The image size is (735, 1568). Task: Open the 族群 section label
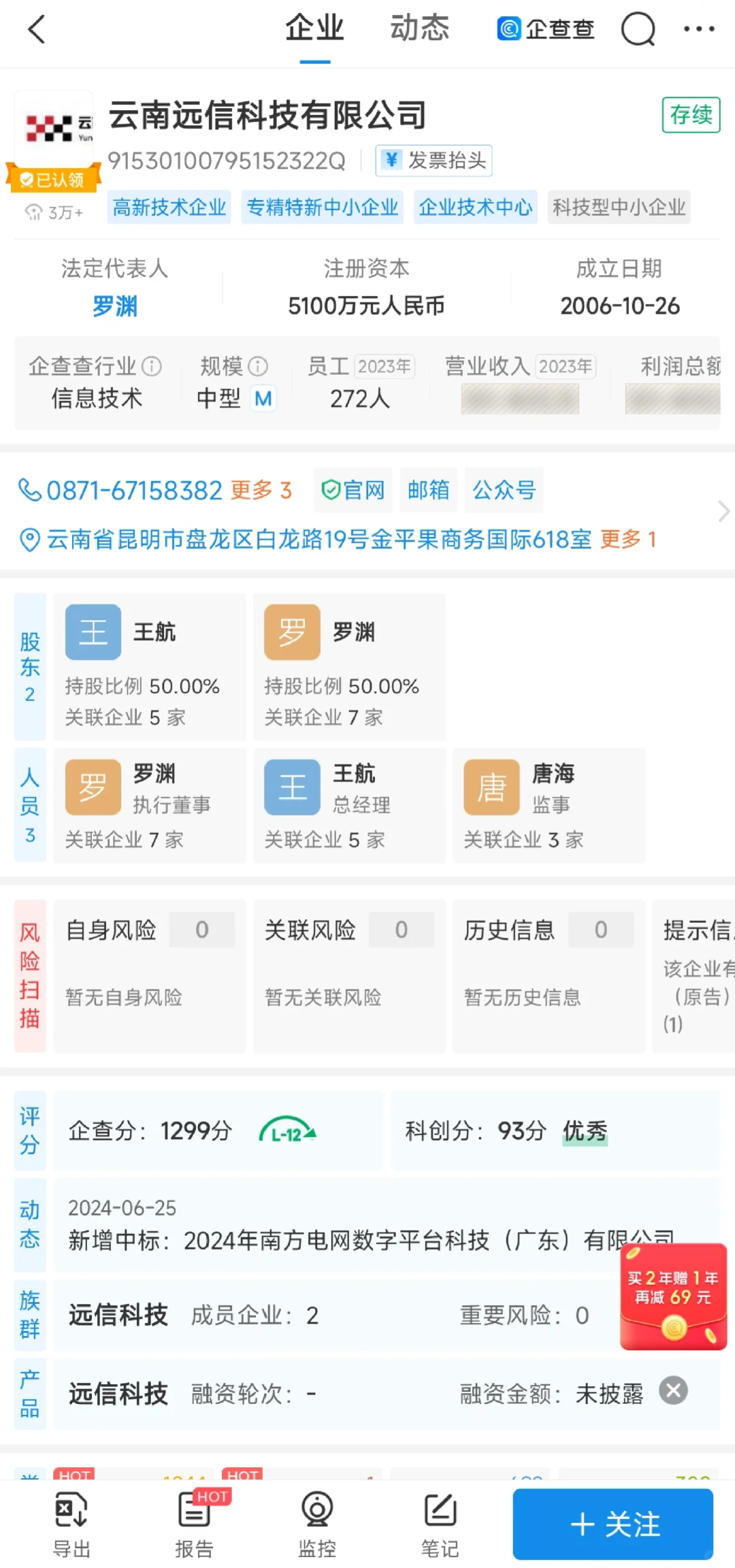[30, 1315]
